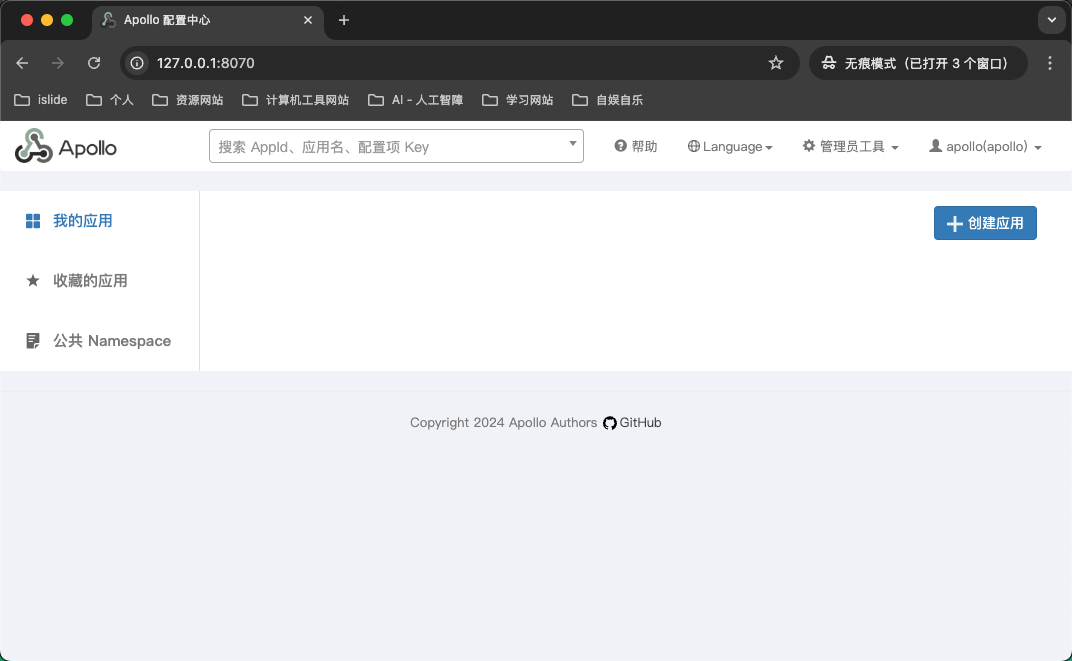Bookmark this page with star icon

coord(776,63)
